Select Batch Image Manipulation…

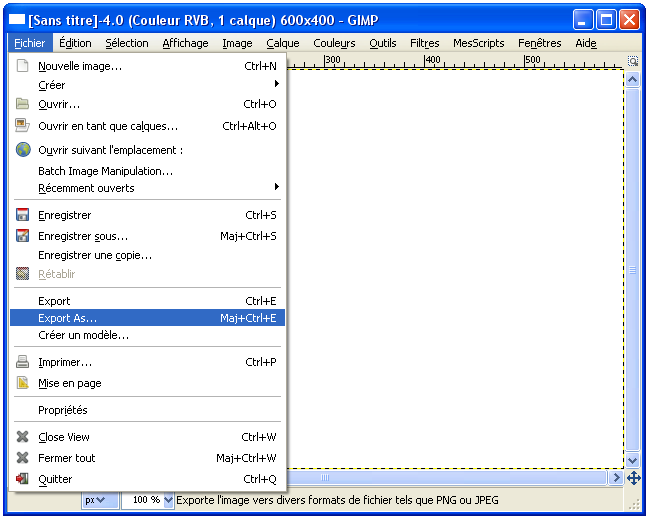click(147, 171)
